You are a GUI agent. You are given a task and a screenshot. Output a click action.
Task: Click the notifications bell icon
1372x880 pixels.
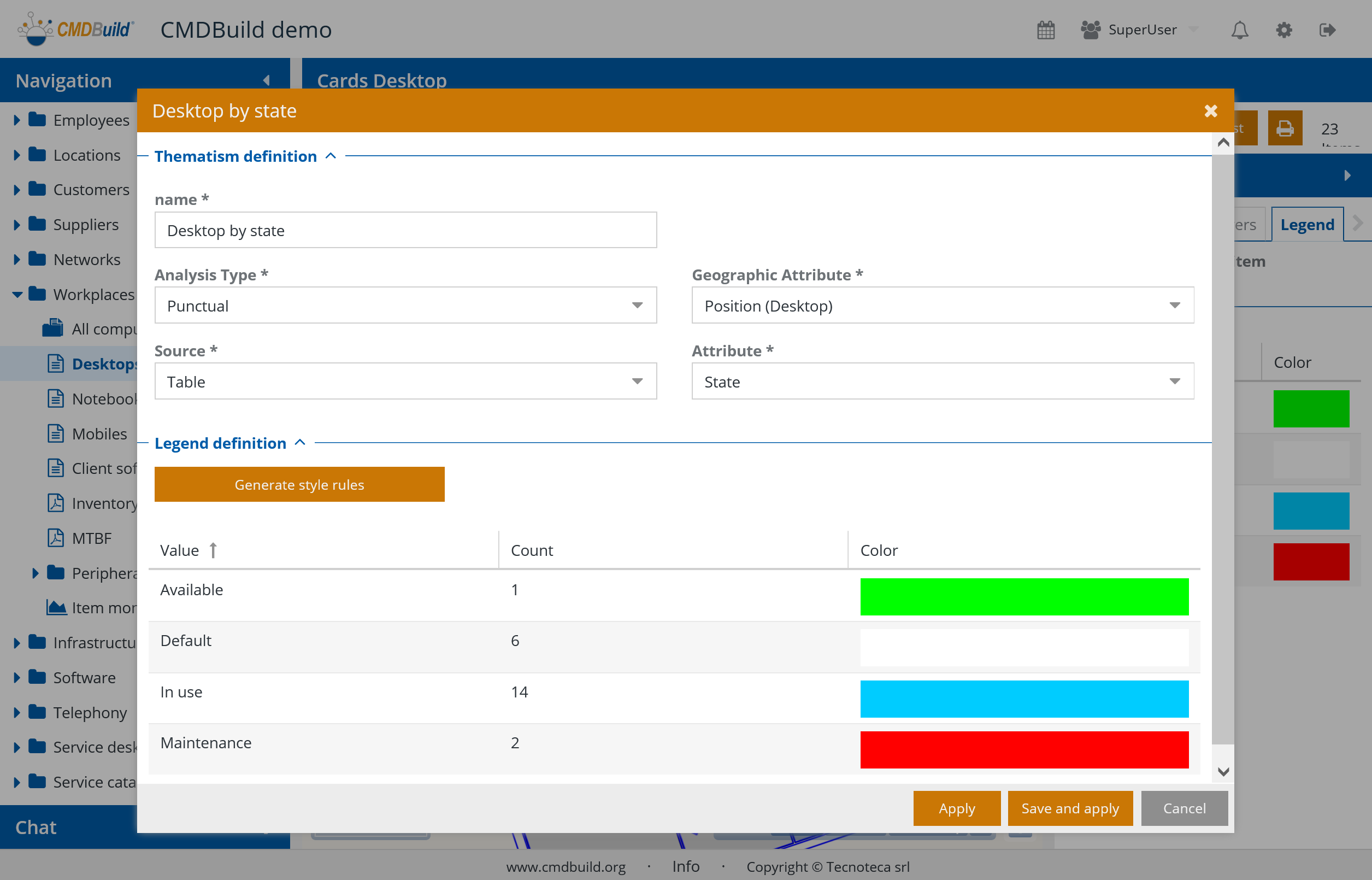click(1239, 30)
